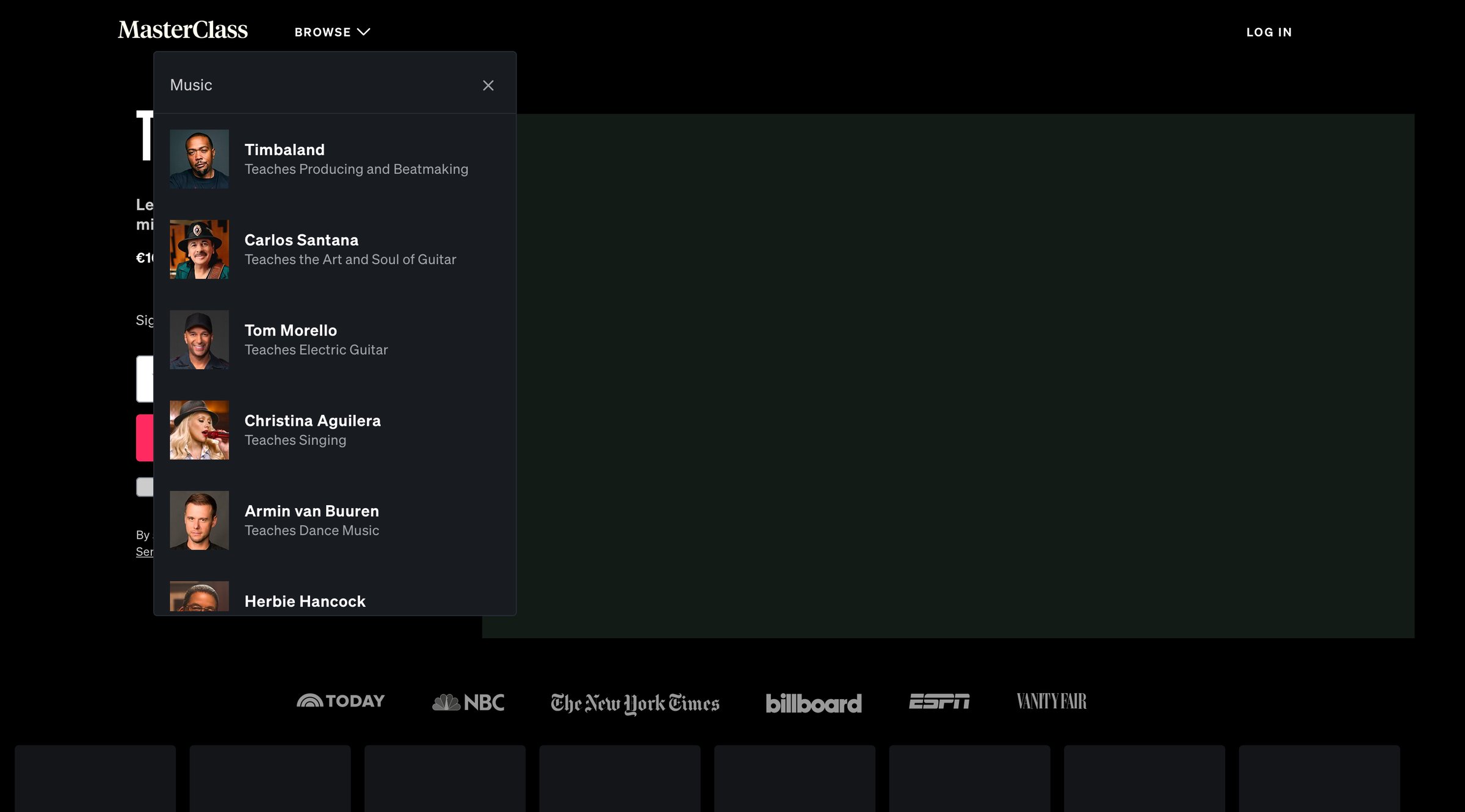
Task: Click the 'Music' panel heading
Action: 191,85
